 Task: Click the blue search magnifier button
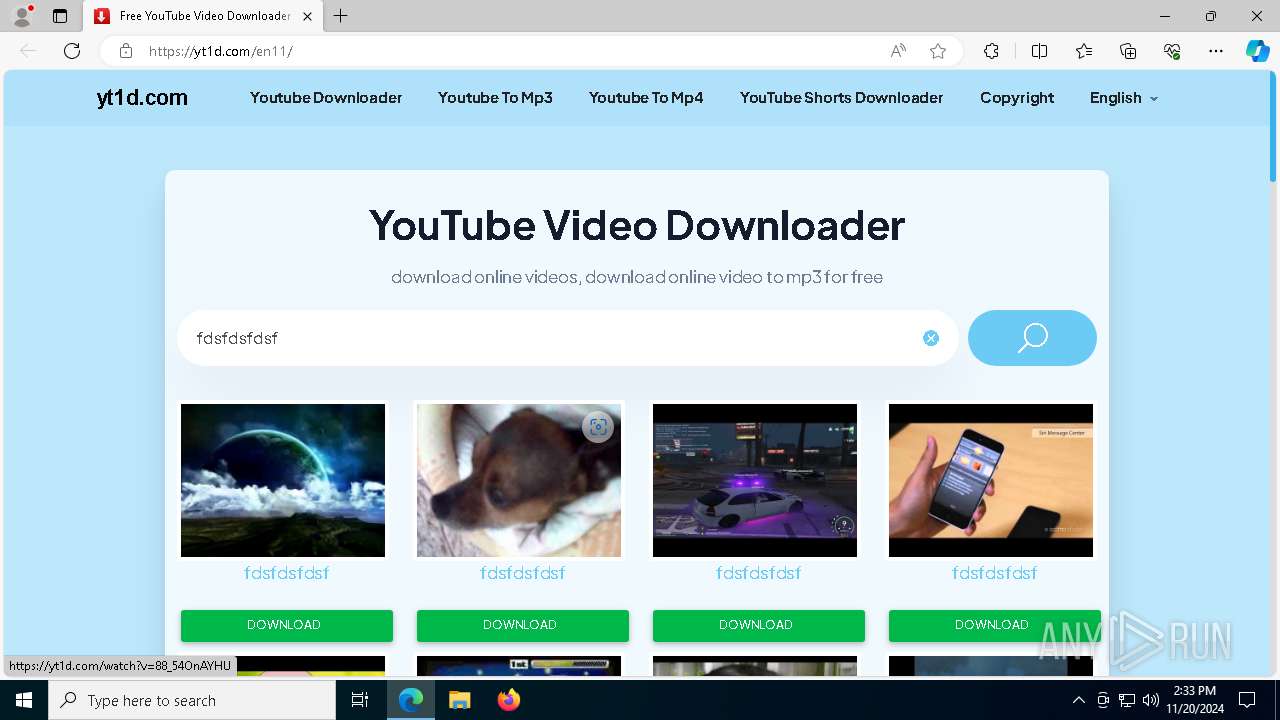tap(1032, 338)
